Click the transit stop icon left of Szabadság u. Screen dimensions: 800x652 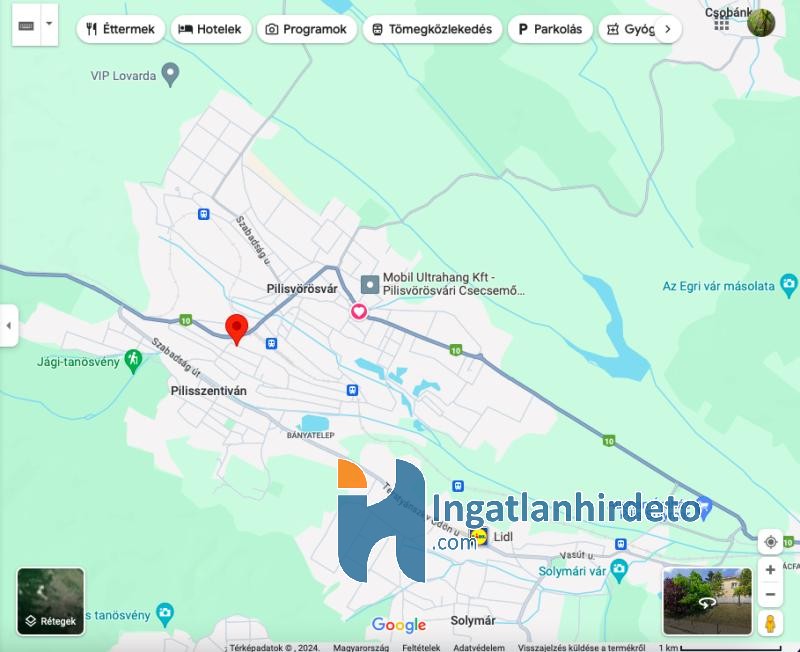pyautogui.click(x=204, y=214)
